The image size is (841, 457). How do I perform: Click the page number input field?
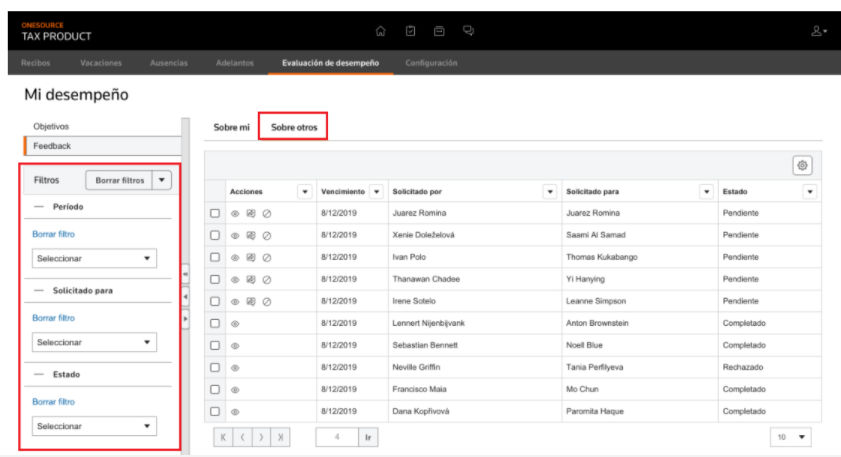(x=337, y=437)
